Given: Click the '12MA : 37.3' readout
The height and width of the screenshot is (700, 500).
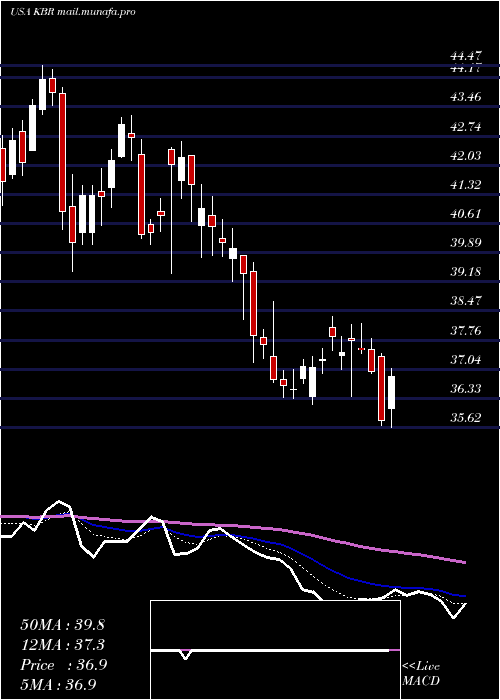Looking at the screenshot, I should coord(62,645).
